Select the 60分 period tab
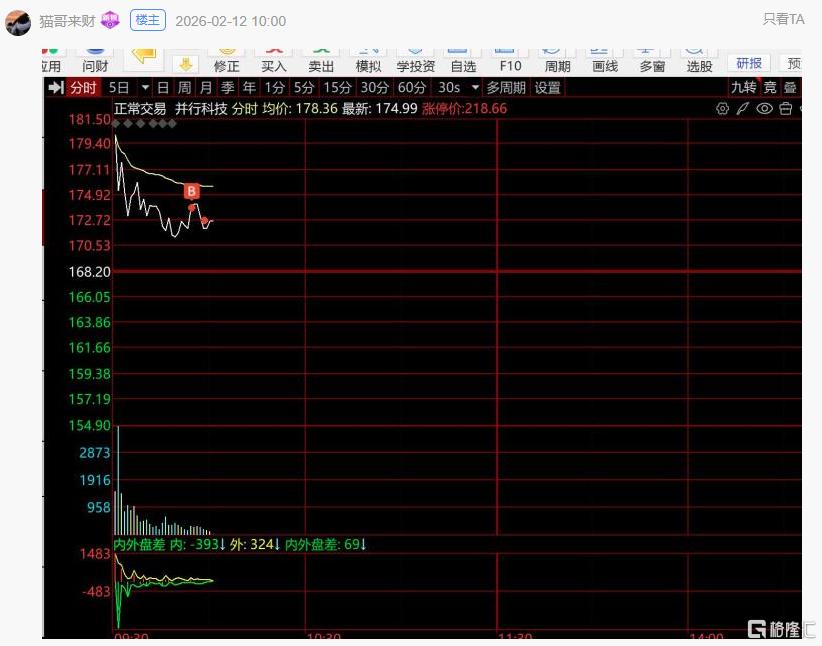The width and height of the screenshot is (822, 646). (x=412, y=88)
